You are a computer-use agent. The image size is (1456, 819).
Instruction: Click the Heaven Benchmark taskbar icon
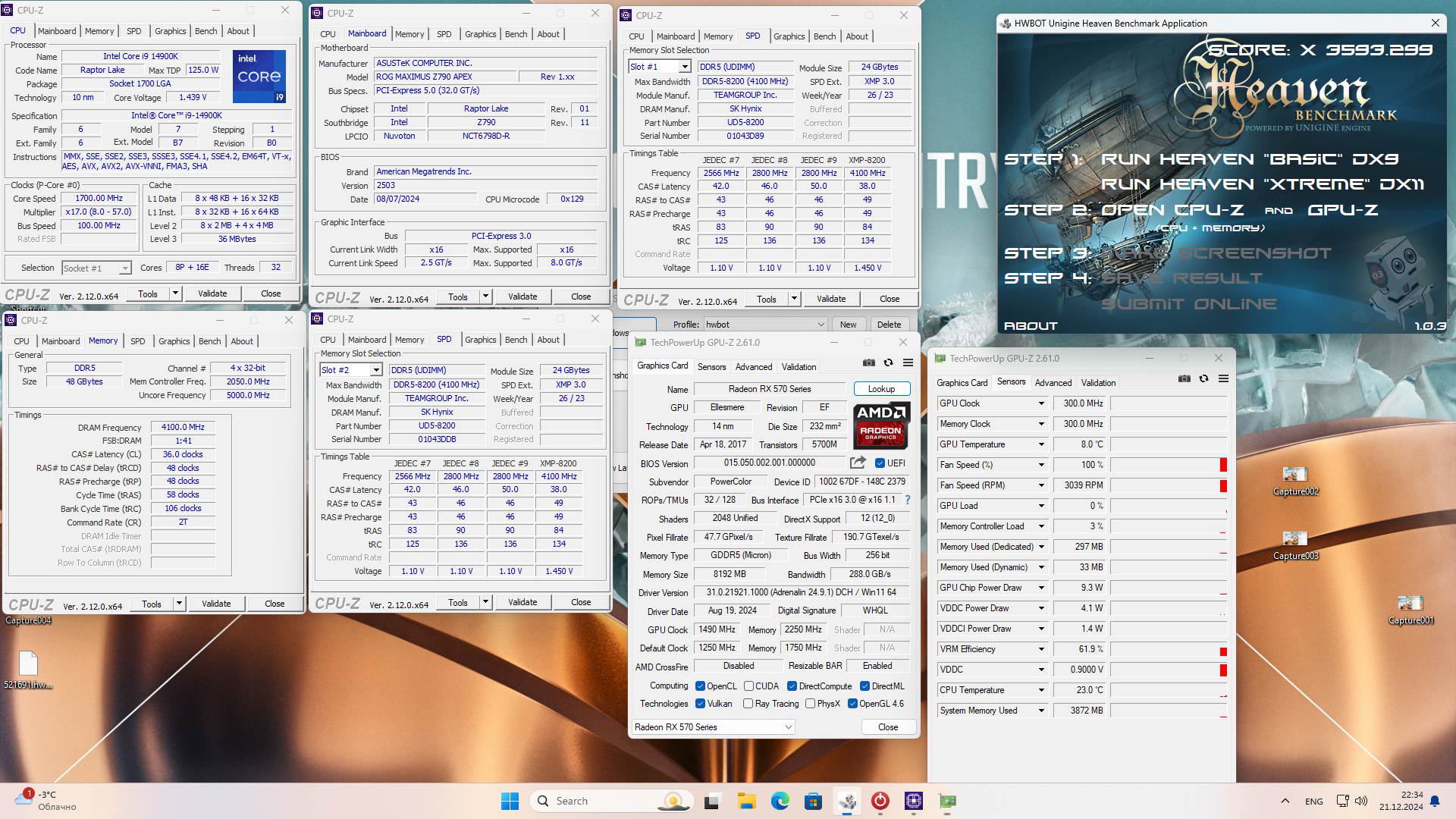[847, 801]
